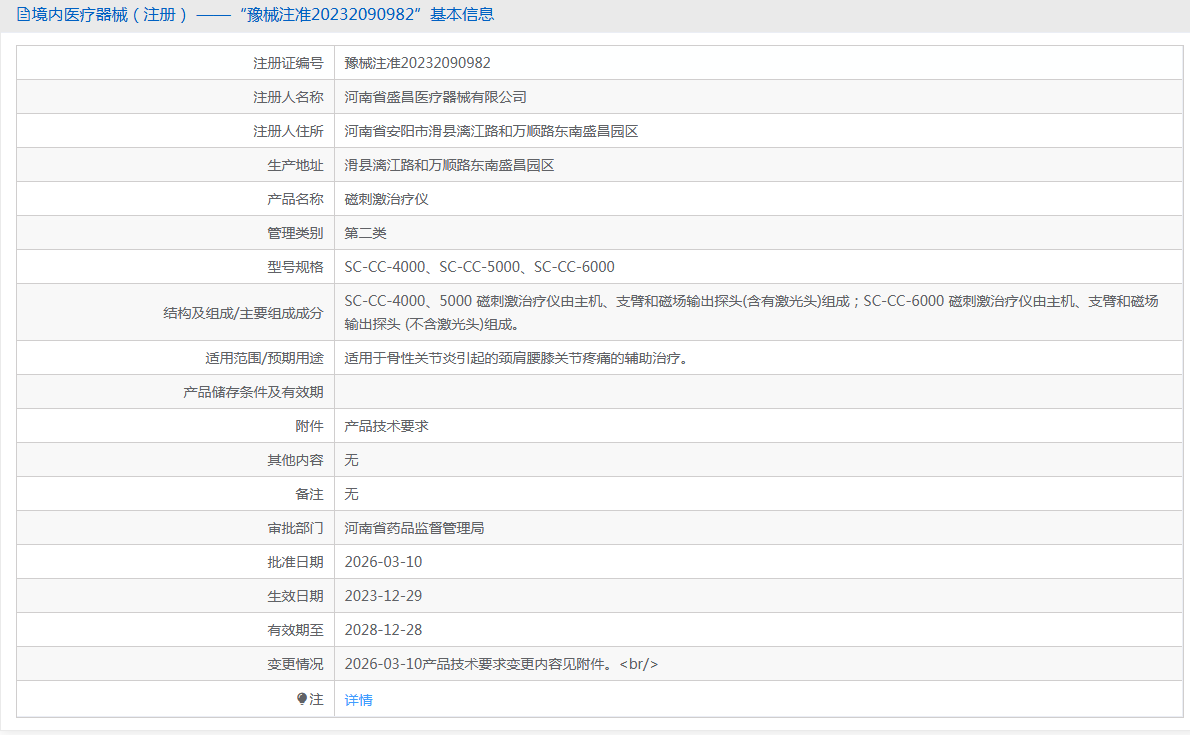
Task: Click the 生产地址 row label
Action: 295,165
